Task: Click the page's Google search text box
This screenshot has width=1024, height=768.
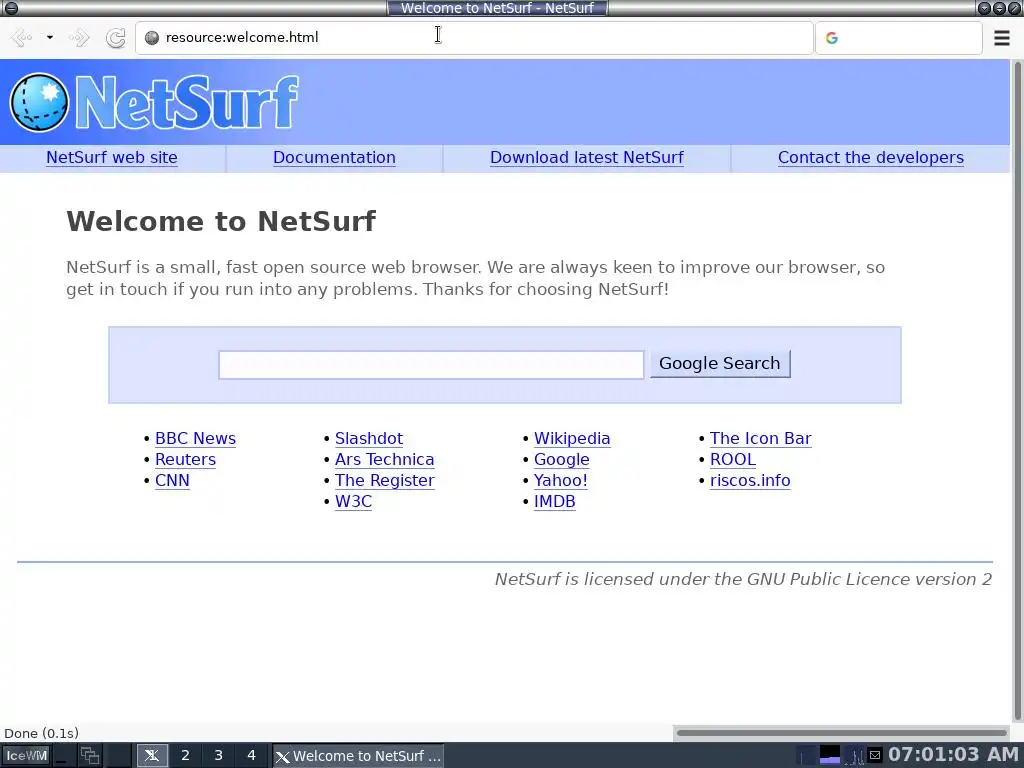Action: pos(431,364)
